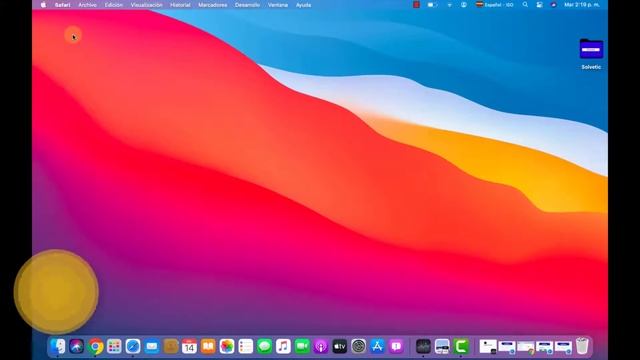
Task: Open the green Messages app
Action: [264, 347]
